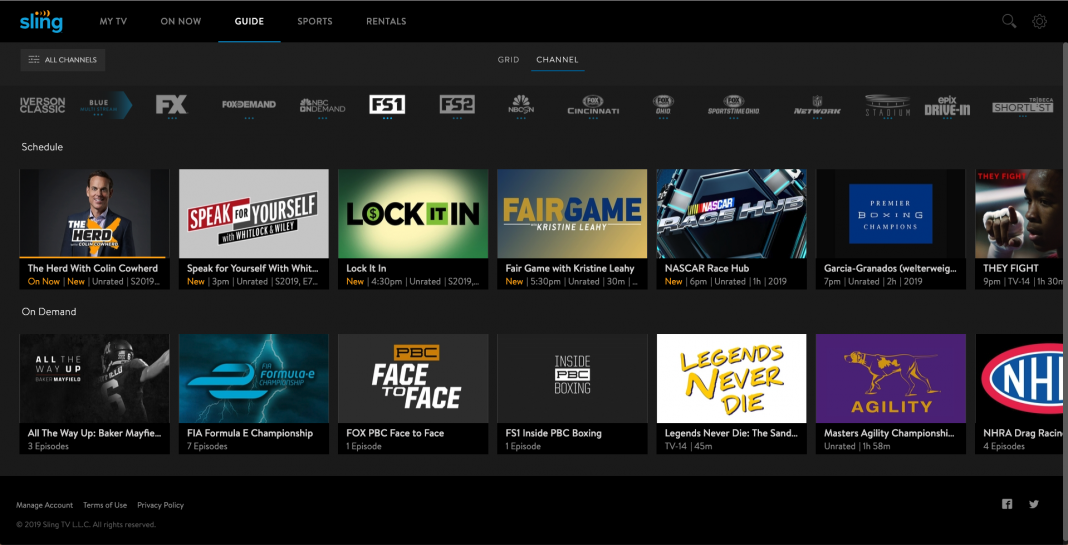Switch to Grid view

coord(508,60)
